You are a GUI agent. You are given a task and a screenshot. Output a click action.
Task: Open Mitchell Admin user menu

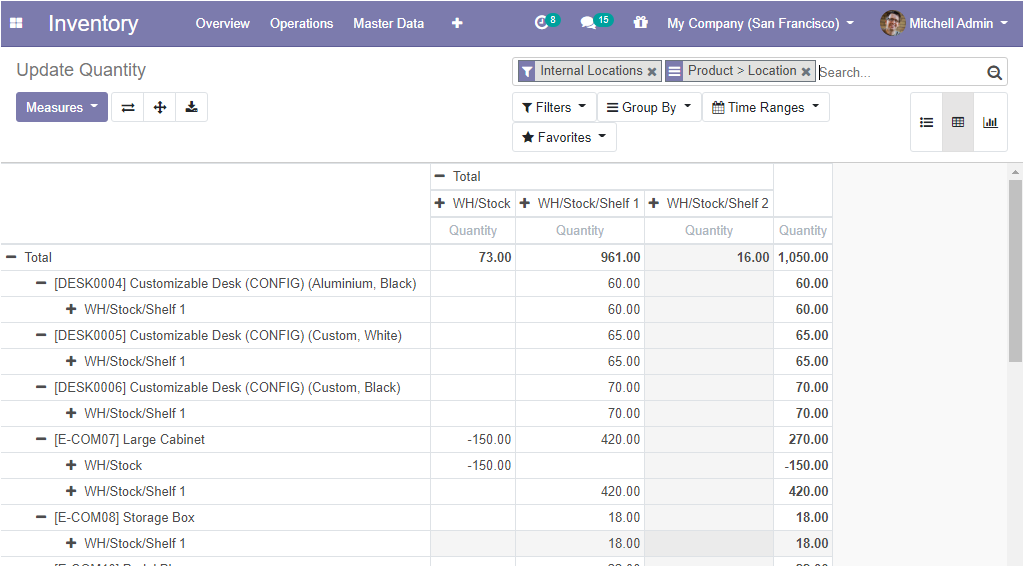click(x=944, y=24)
